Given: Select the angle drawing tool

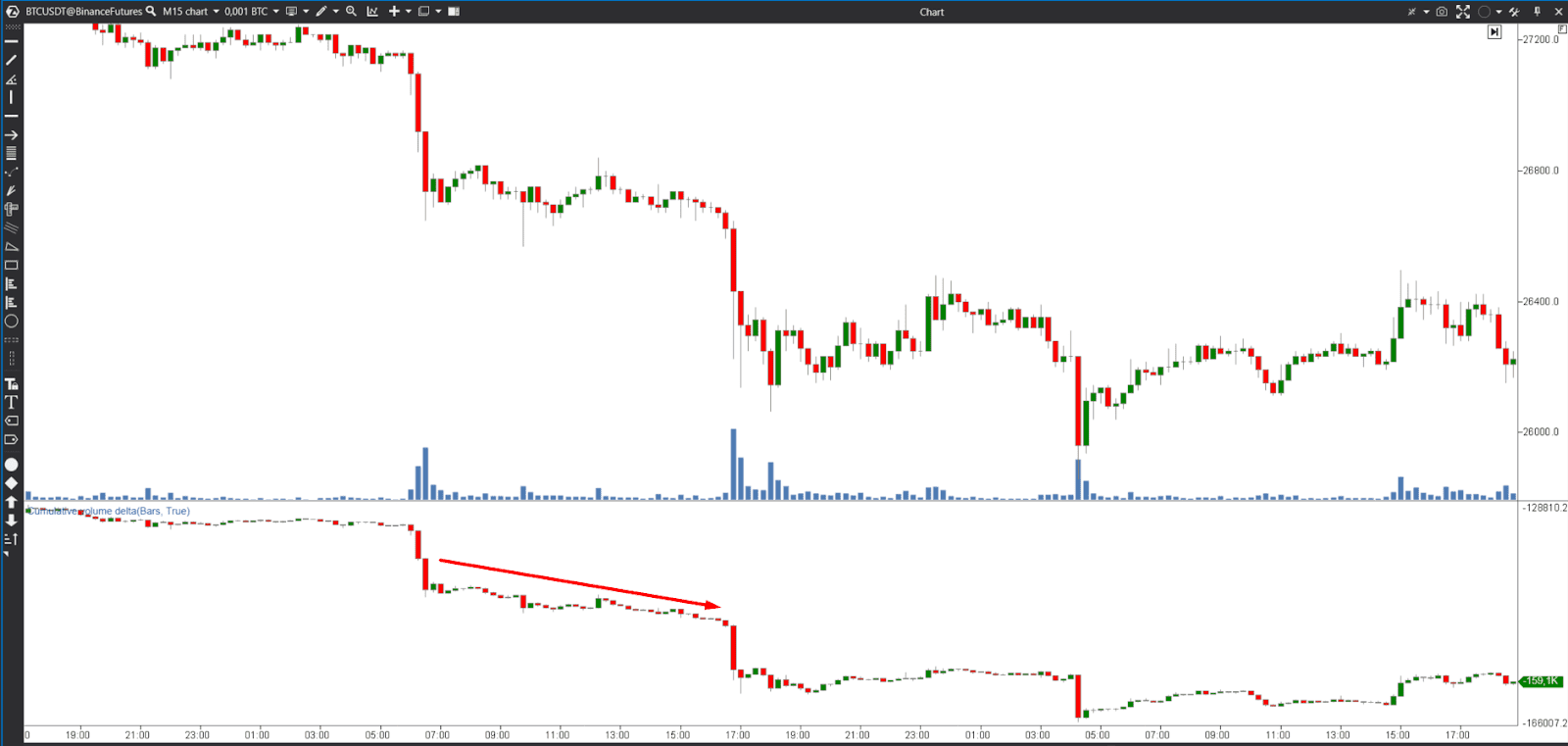Looking at the screenshot, I should point(12,78).
